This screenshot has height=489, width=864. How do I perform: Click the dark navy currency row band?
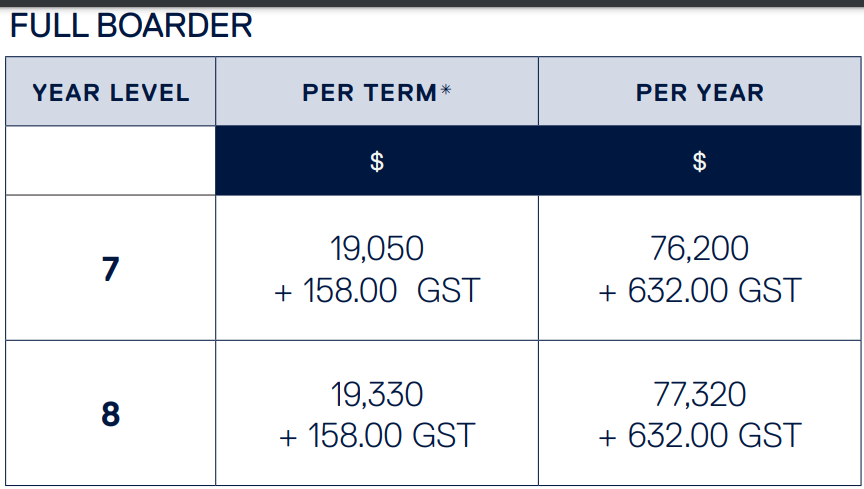[x=538, y=160]
